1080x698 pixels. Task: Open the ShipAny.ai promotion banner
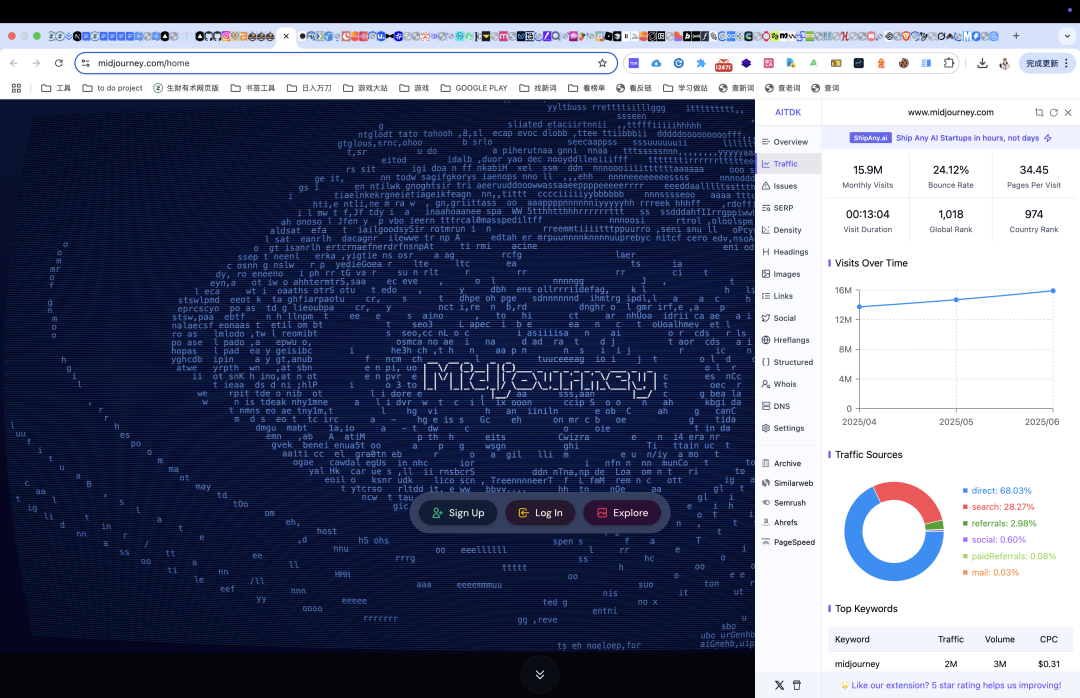coord(951,138)
